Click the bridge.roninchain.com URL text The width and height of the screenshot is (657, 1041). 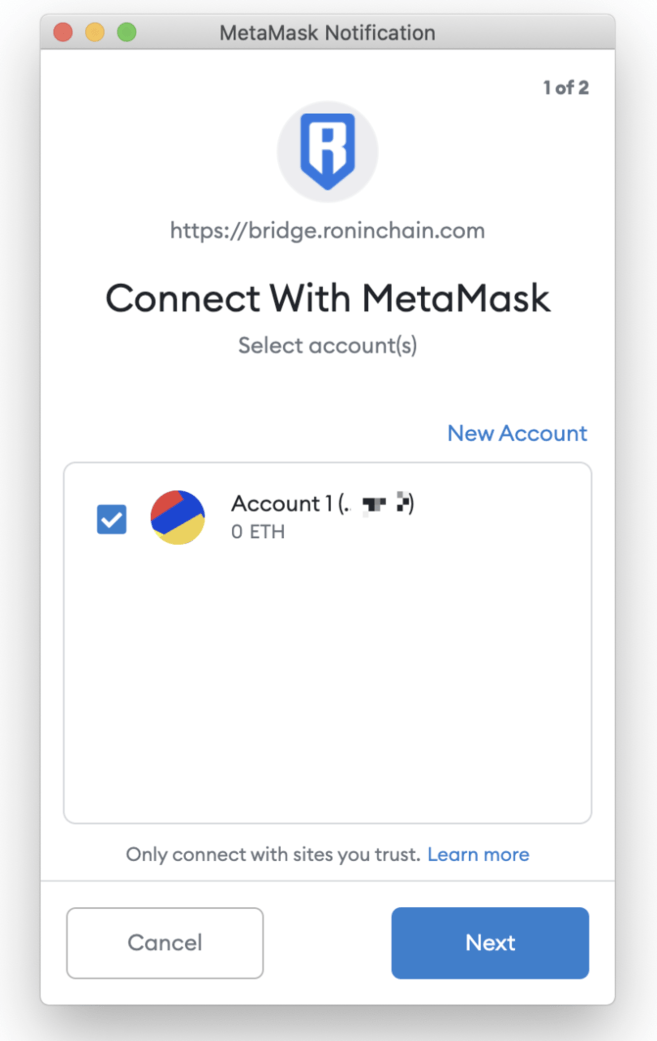327,231
